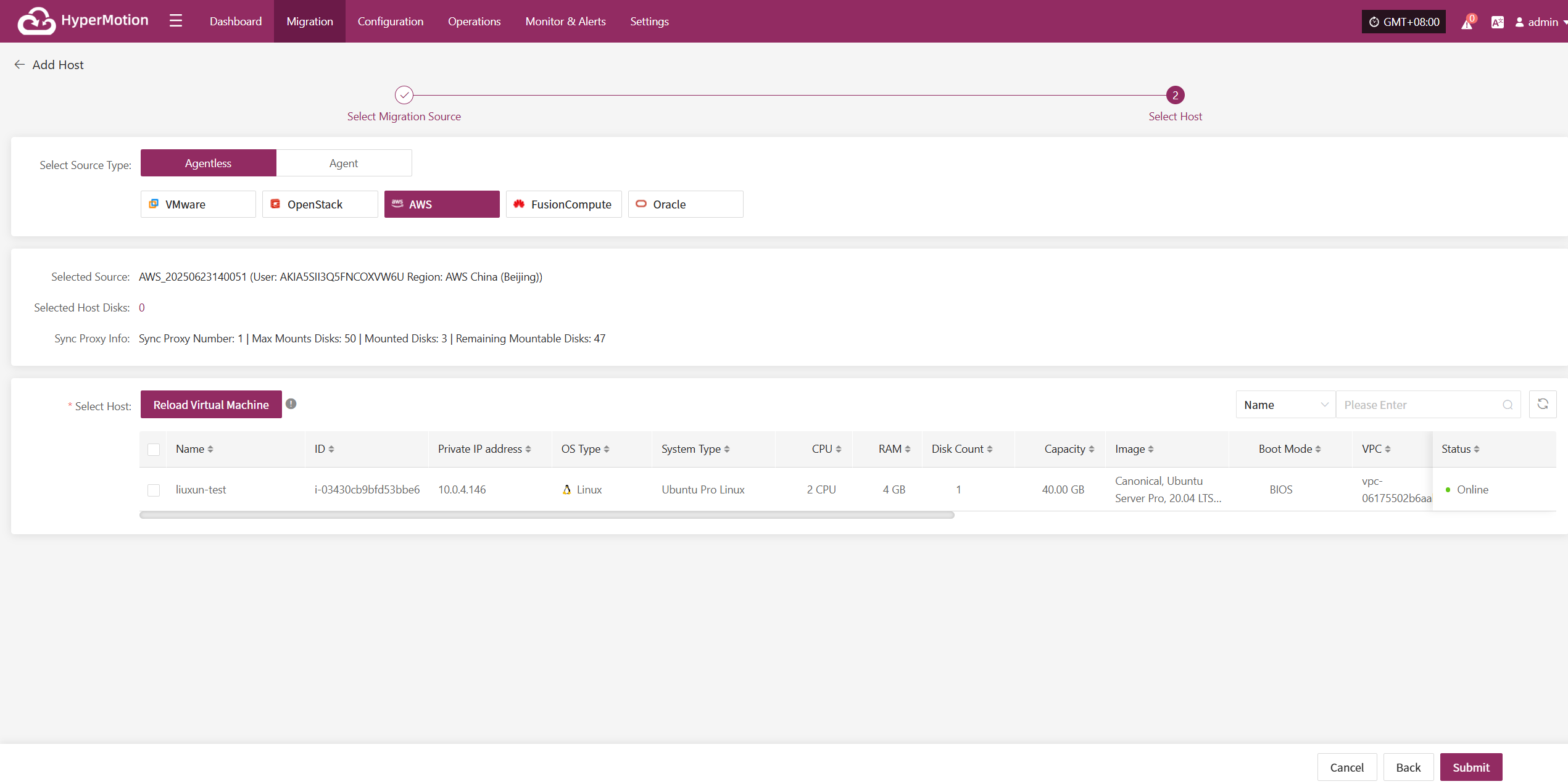This screenshot has height=784, width=1568.
Task: Select the Agentless source type
Action: (x=209, y=163)
